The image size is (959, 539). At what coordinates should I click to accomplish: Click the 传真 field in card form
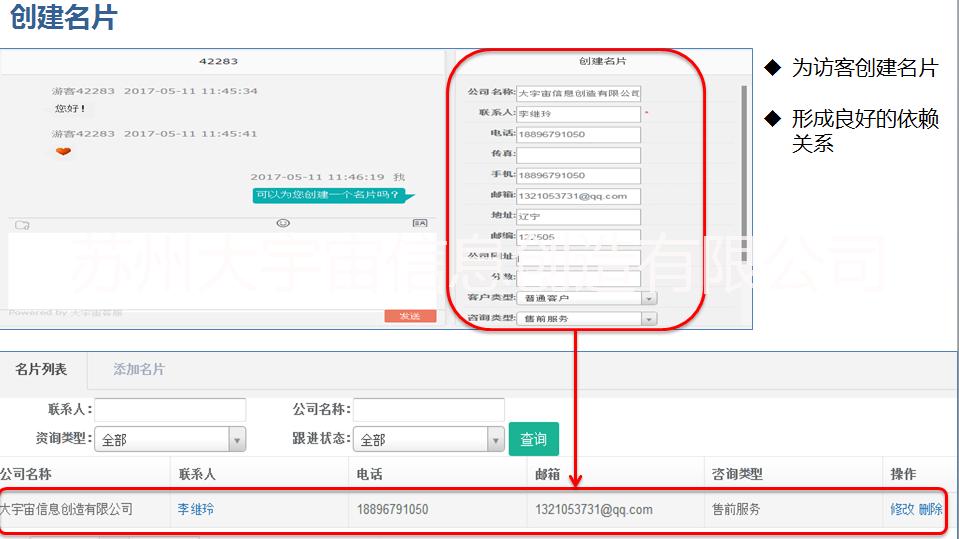click(x=578, y=155)
